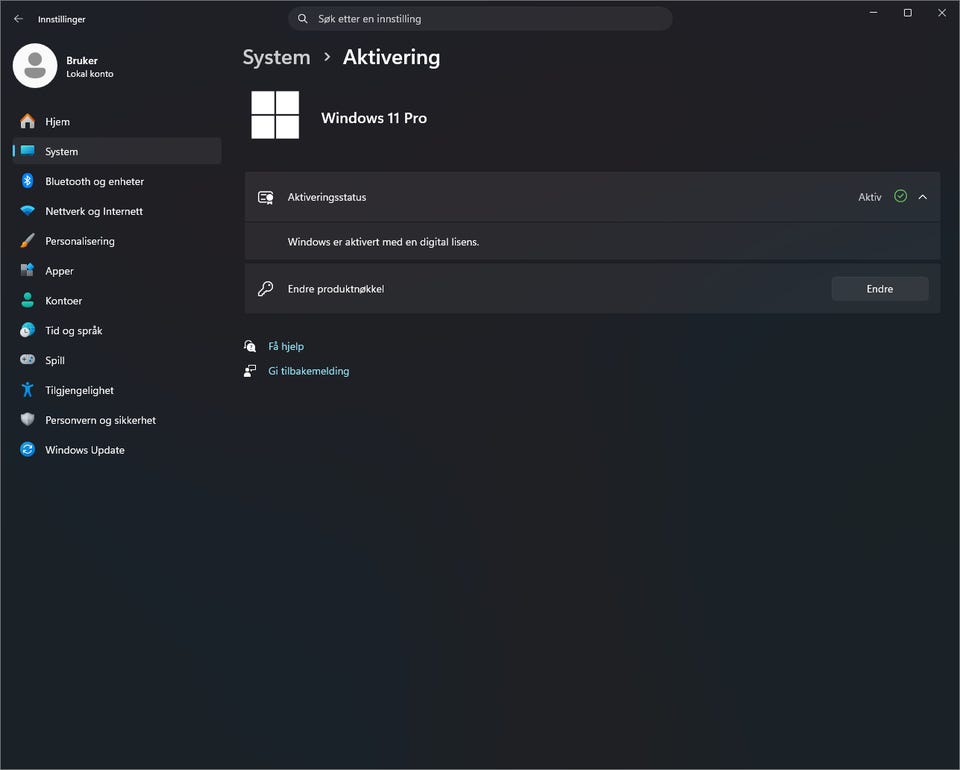Viewport: 960px width, 770px height.
Task: Open Tid og språk settings
Action: pos(116,331)
